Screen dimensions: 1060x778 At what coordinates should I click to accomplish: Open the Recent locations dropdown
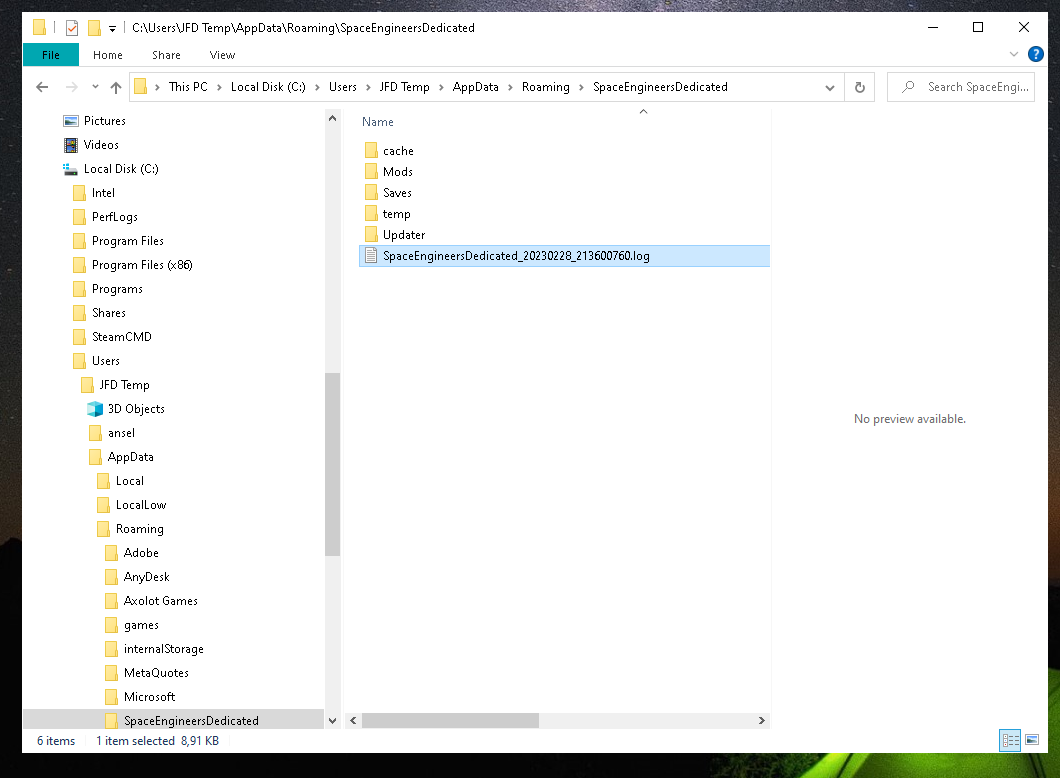(95, 87)
